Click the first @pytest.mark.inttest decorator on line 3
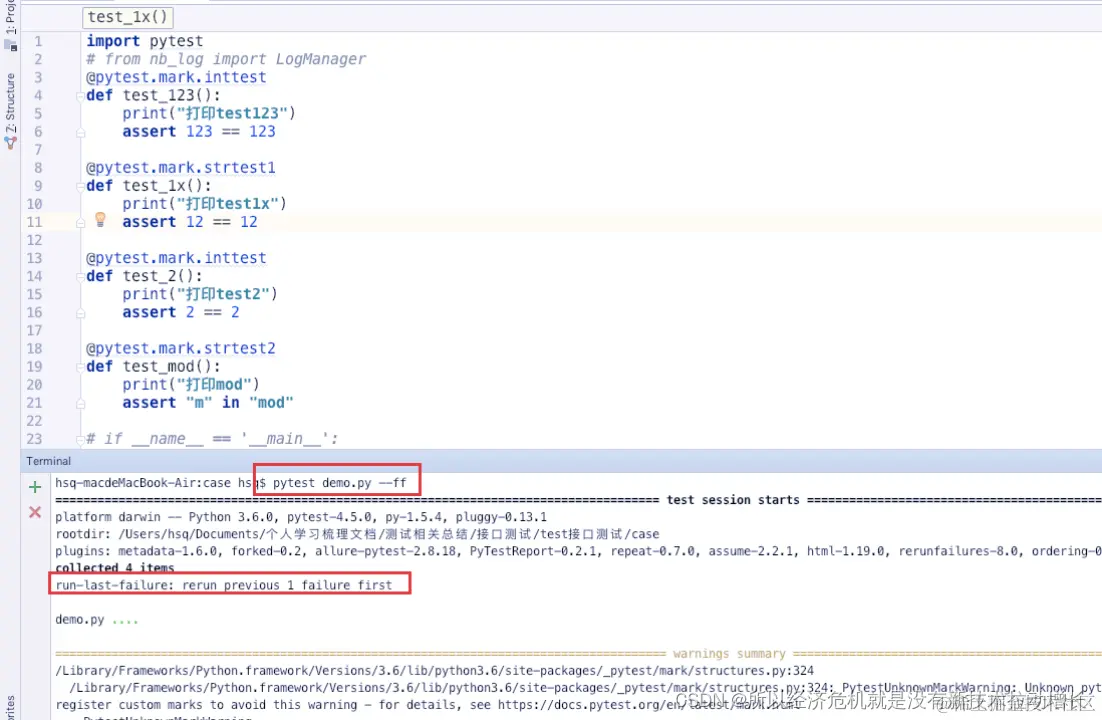Viewport: 1102px width, 720px height. coord(176,77)
